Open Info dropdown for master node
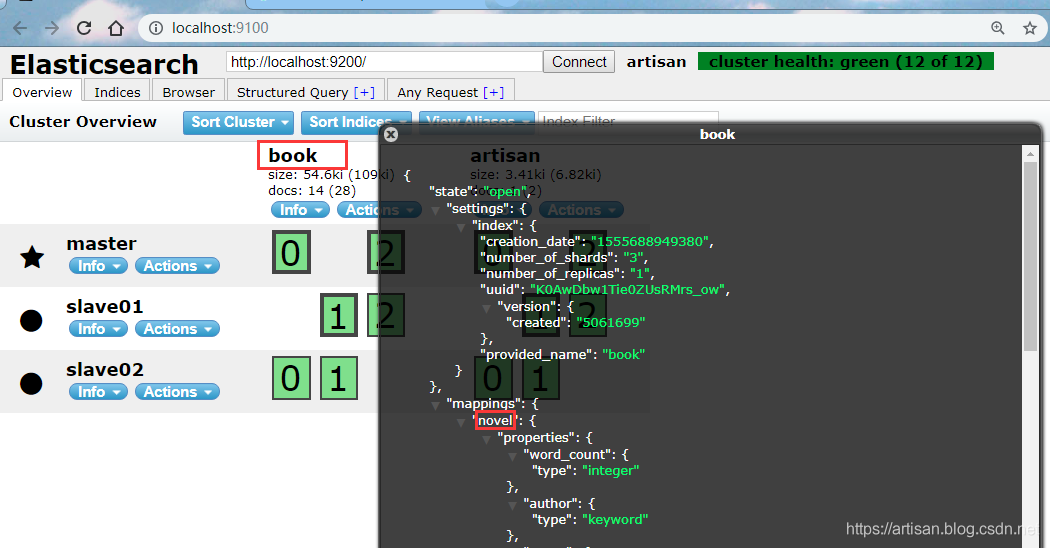The width and height of the screenshot is (1050, 548). point(98,266)
